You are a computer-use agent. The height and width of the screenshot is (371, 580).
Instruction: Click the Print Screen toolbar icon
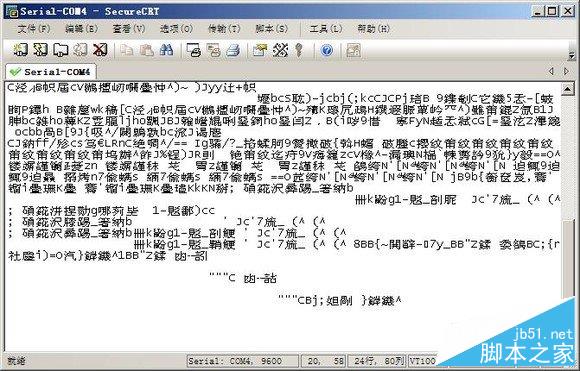(194, 50)
